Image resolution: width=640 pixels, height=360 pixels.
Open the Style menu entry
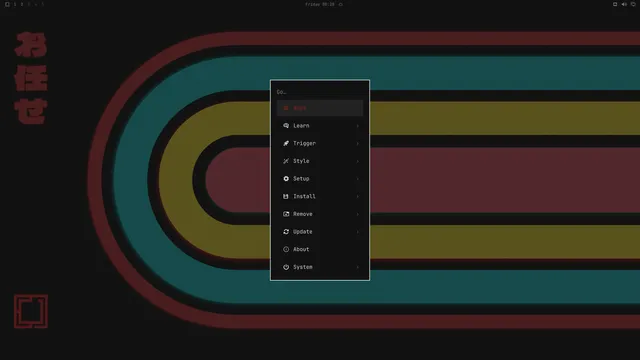coord(320,161)
